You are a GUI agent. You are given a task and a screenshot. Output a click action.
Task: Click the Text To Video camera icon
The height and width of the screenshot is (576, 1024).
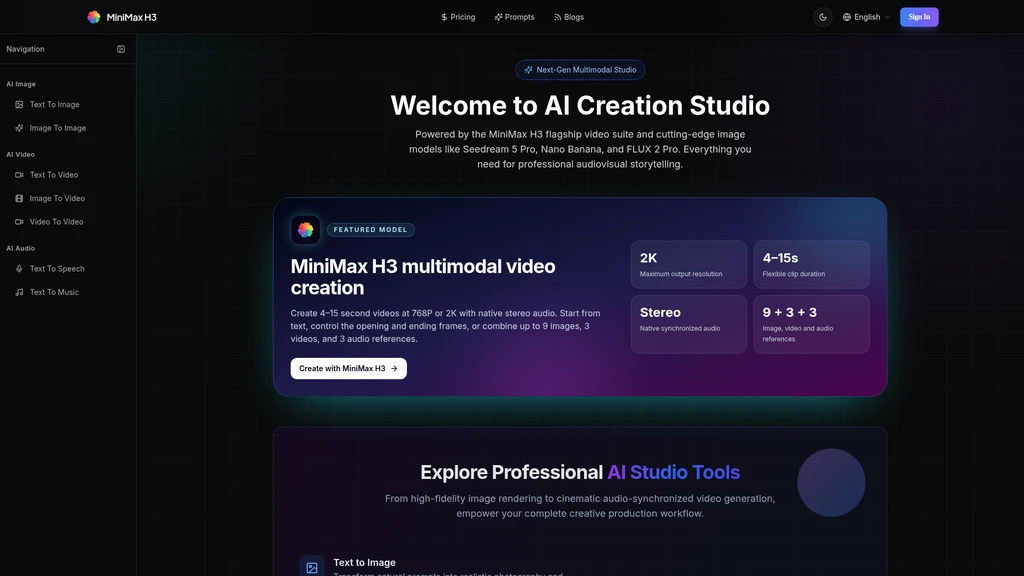tap(19, 175)
